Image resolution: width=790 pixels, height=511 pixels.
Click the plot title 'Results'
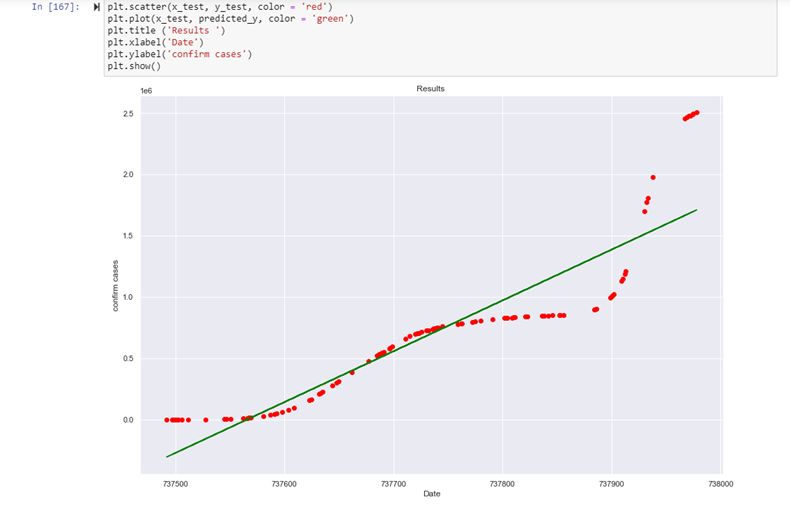pyautogui.click(x=430, y=89)
